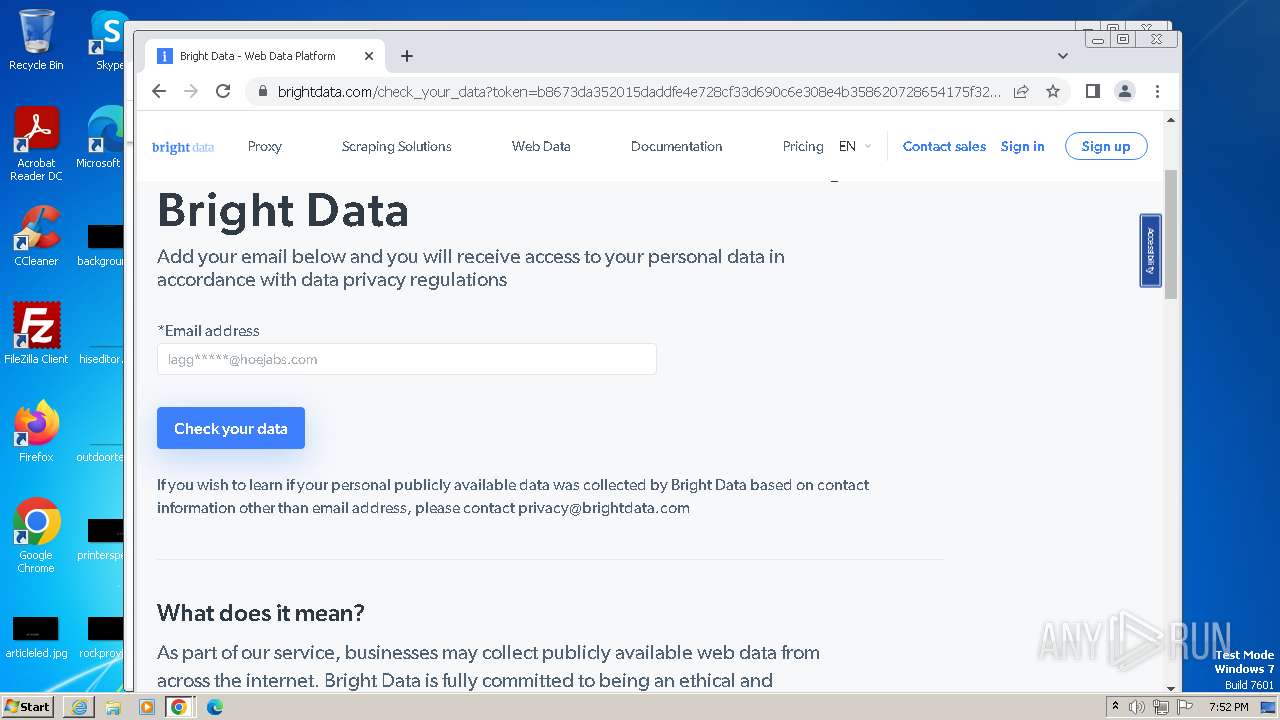Viewport: 1280px width, 720px height.
Task: Reload the Bright Data page
Action: click(223, 91)
